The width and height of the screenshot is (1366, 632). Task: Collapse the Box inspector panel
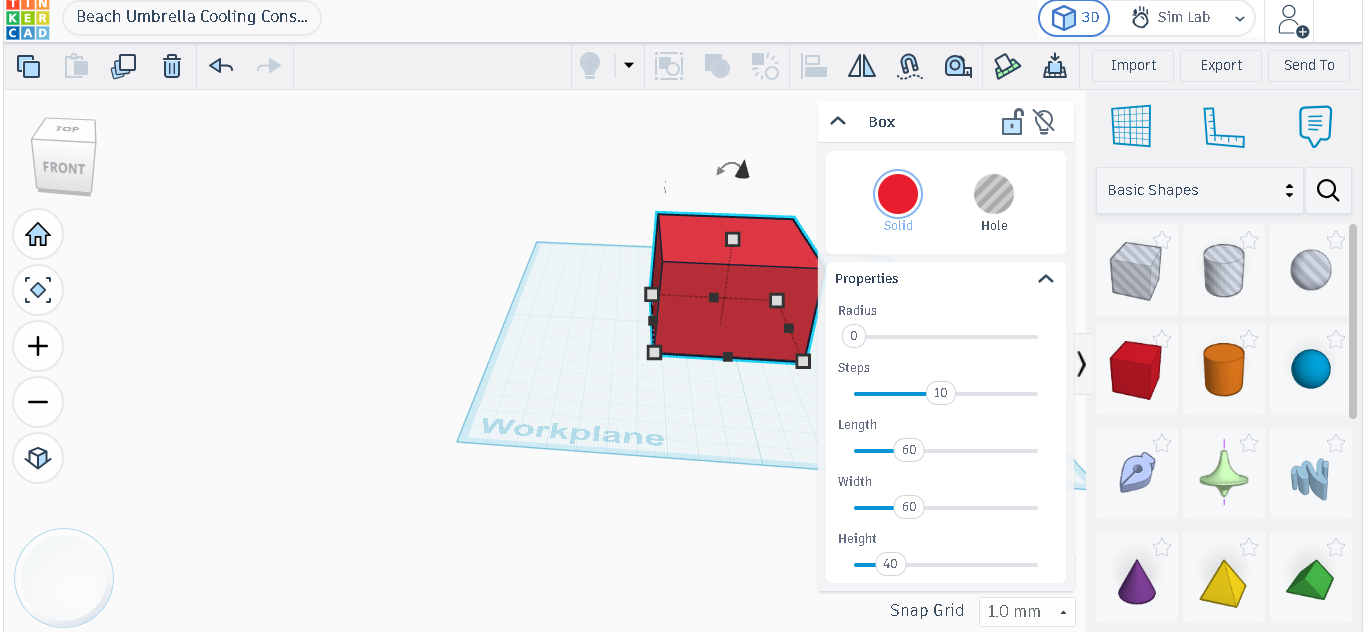click(838, 121)
